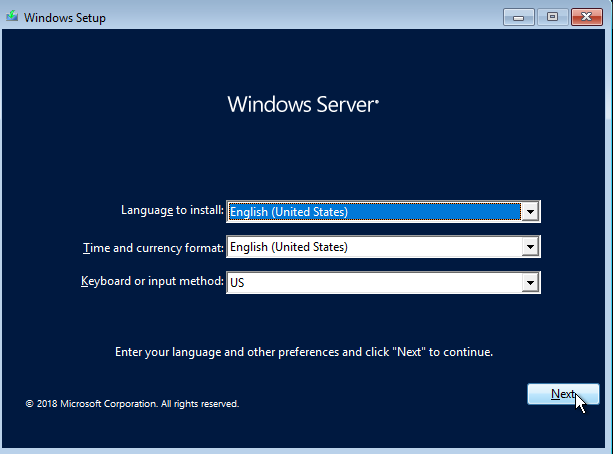Click the 'Keyboard or input method:' label
Image resolution: width=613 pixels, height=454 pixels.
click(x=152, y=282)
